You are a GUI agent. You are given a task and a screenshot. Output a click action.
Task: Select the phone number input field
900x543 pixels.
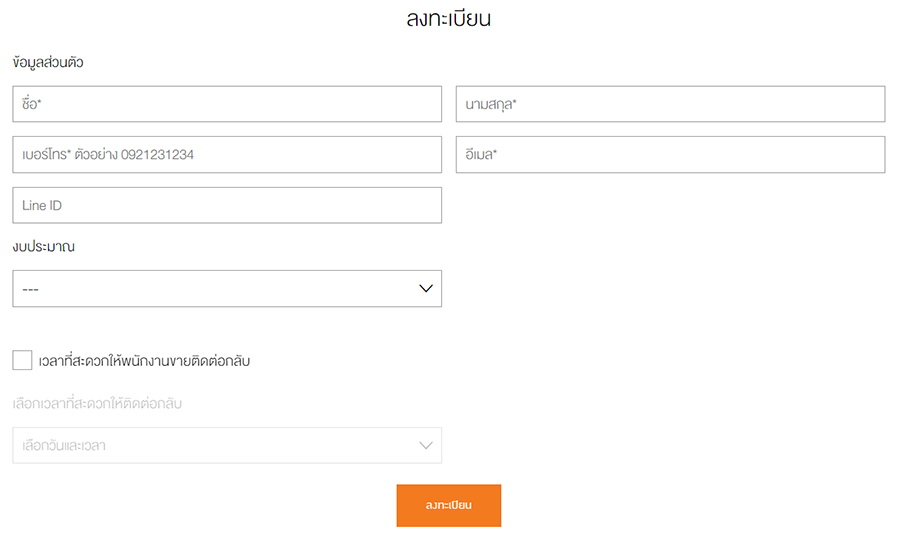click(x=227, y=155)
